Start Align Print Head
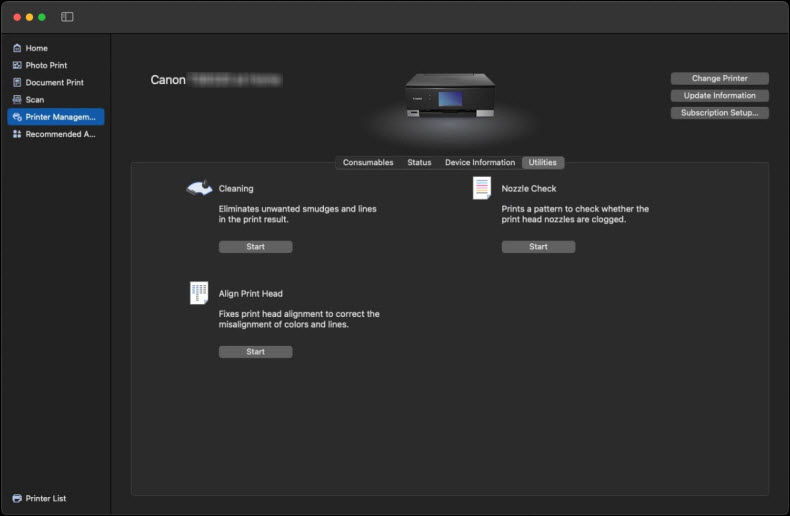 click(x=255, y=352)
